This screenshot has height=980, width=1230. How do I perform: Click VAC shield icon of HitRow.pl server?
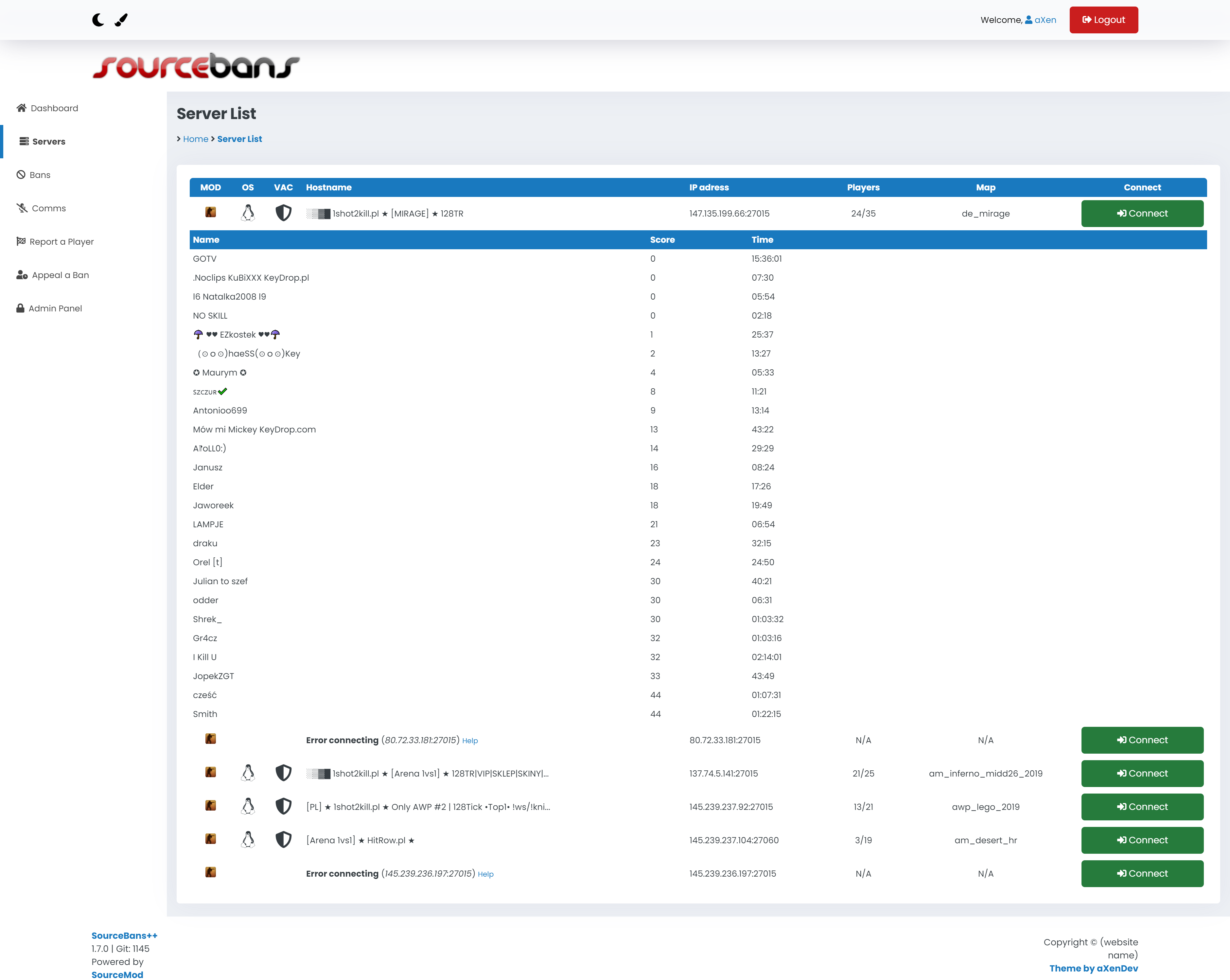(x=283, y=840)
